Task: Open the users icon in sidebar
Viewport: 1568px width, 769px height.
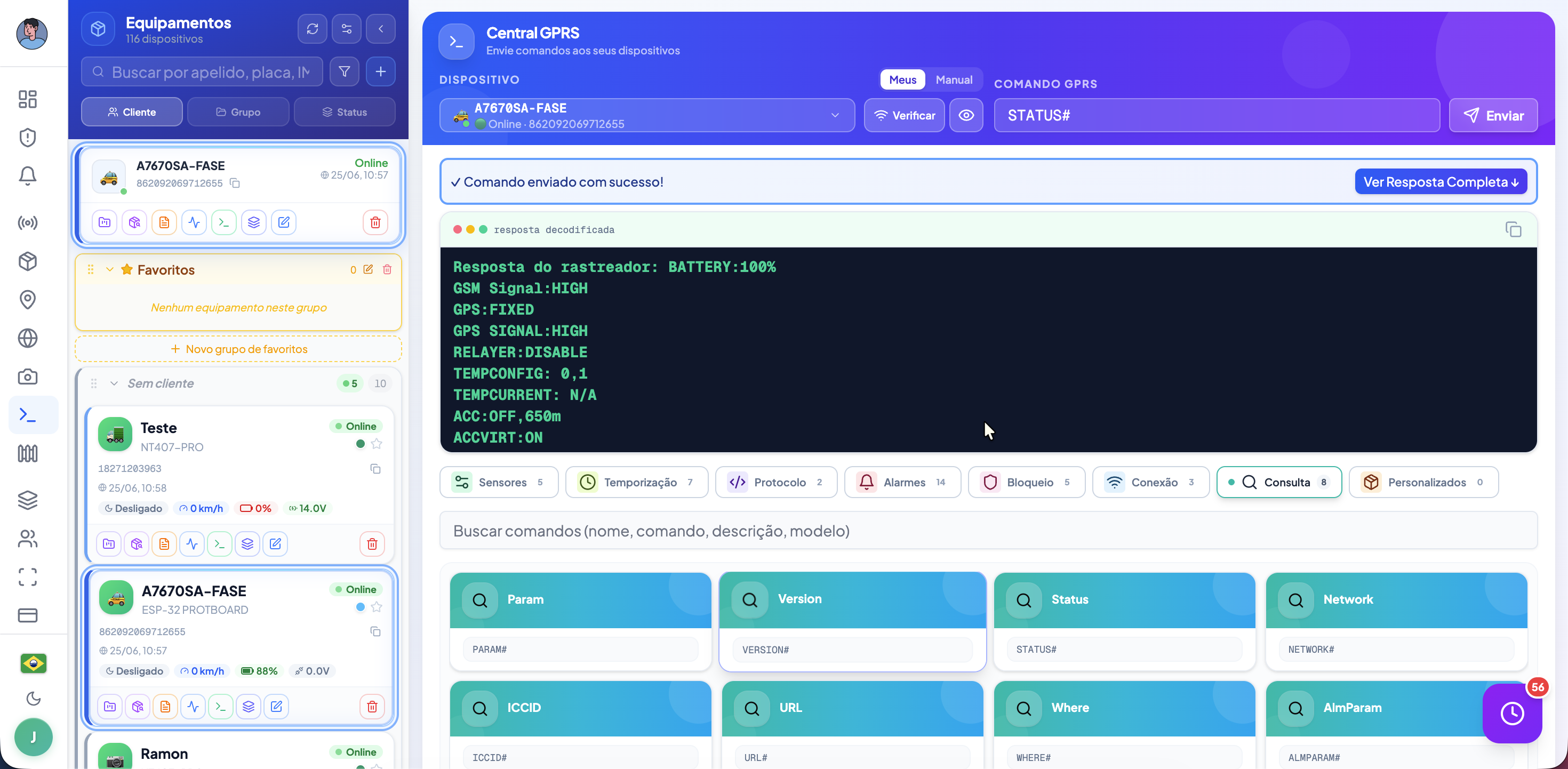Action: [x=27, y=538]
